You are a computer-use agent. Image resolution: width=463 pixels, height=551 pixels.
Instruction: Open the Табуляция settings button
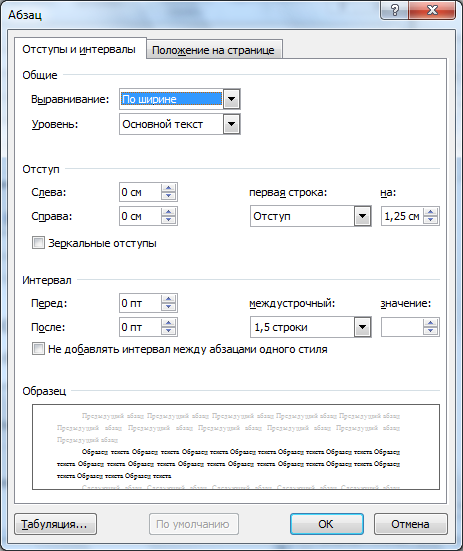[56, 524]
